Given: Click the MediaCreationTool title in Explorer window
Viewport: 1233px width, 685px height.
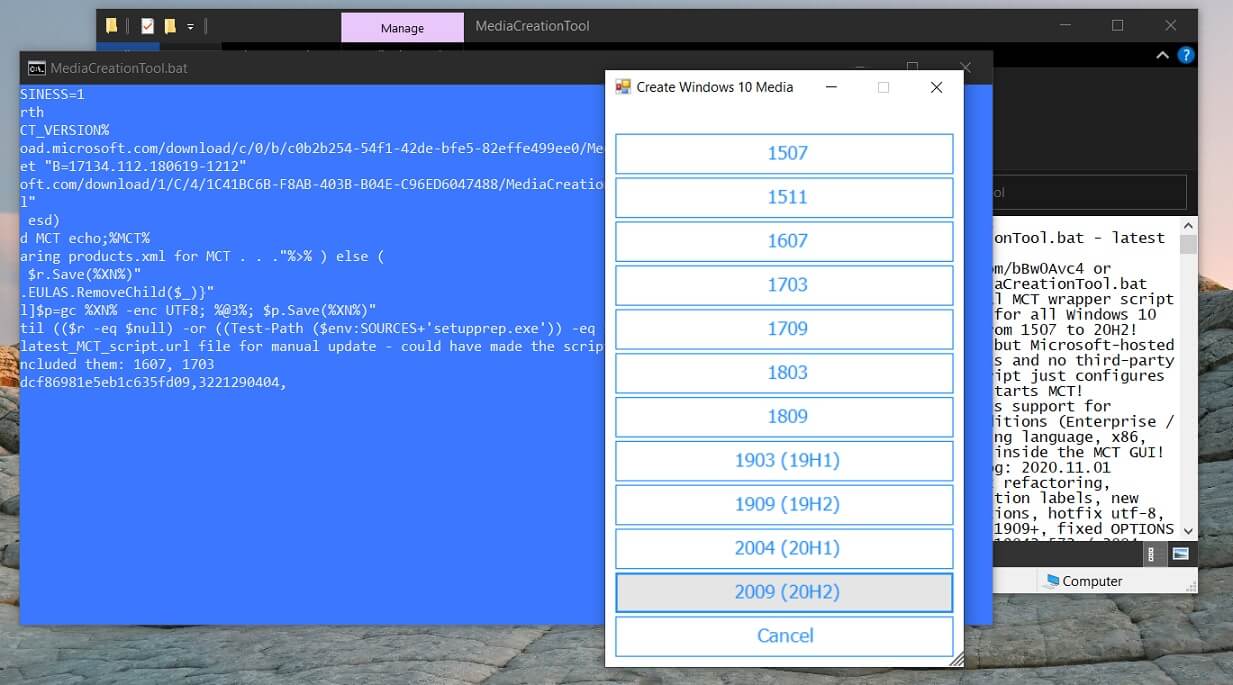Looking at the screenshot, I should tap(532, 26).
